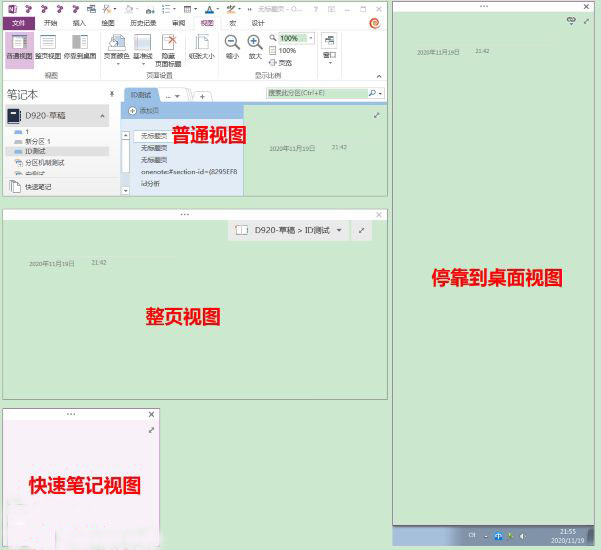Click the 纸张大小 paper size icon
Screen dimensions: 601x550
pos(202,42)
